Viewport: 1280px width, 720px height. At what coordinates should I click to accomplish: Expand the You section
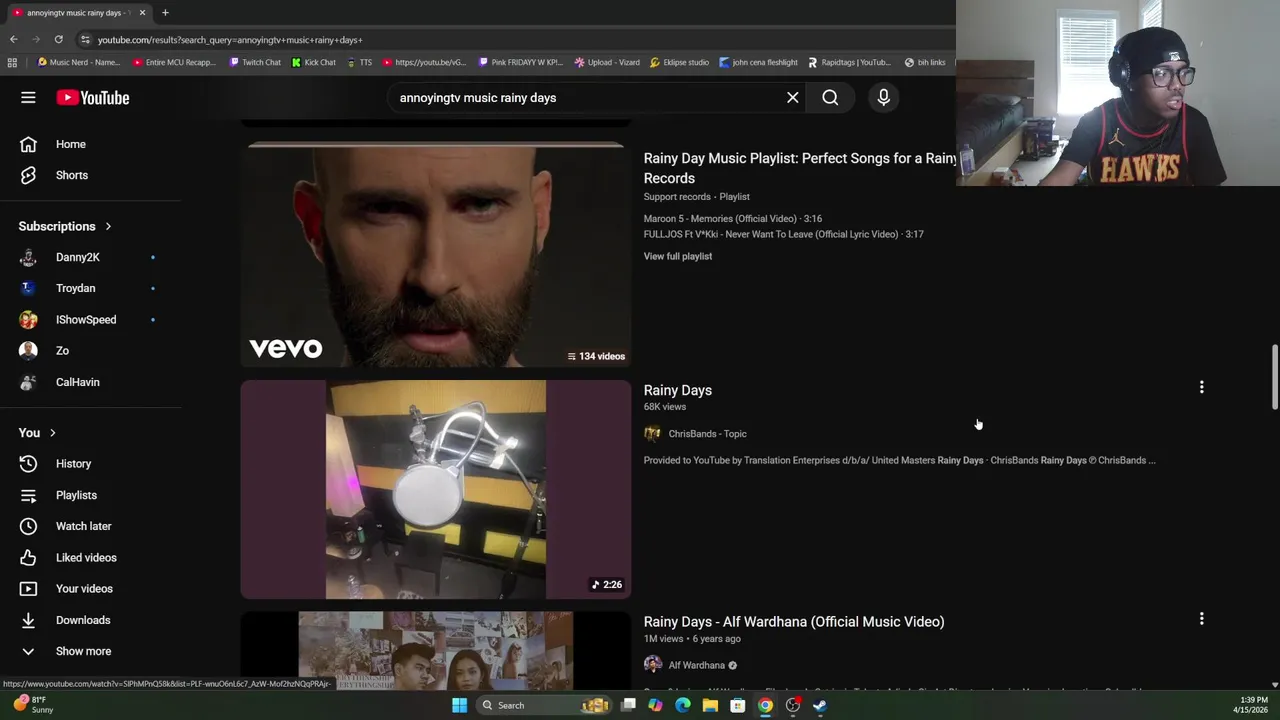pyautogui.click(x=38, y=433)
